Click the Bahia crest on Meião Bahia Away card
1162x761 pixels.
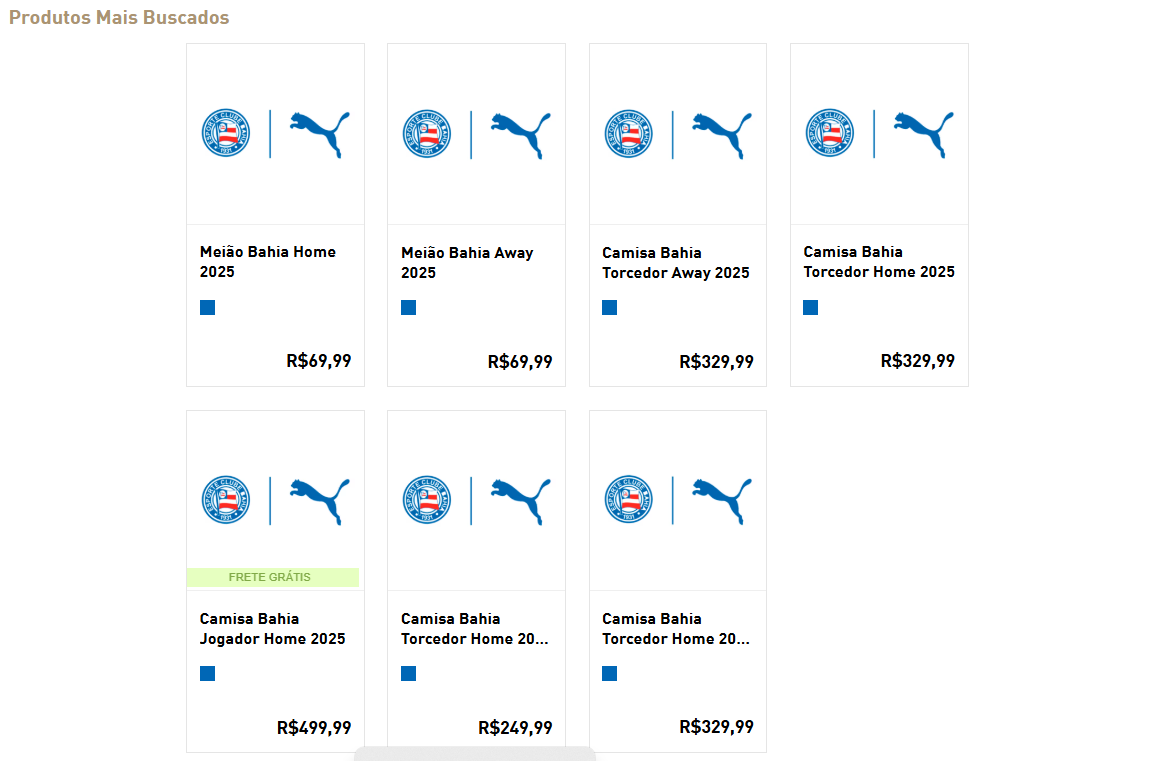[427, 134]
